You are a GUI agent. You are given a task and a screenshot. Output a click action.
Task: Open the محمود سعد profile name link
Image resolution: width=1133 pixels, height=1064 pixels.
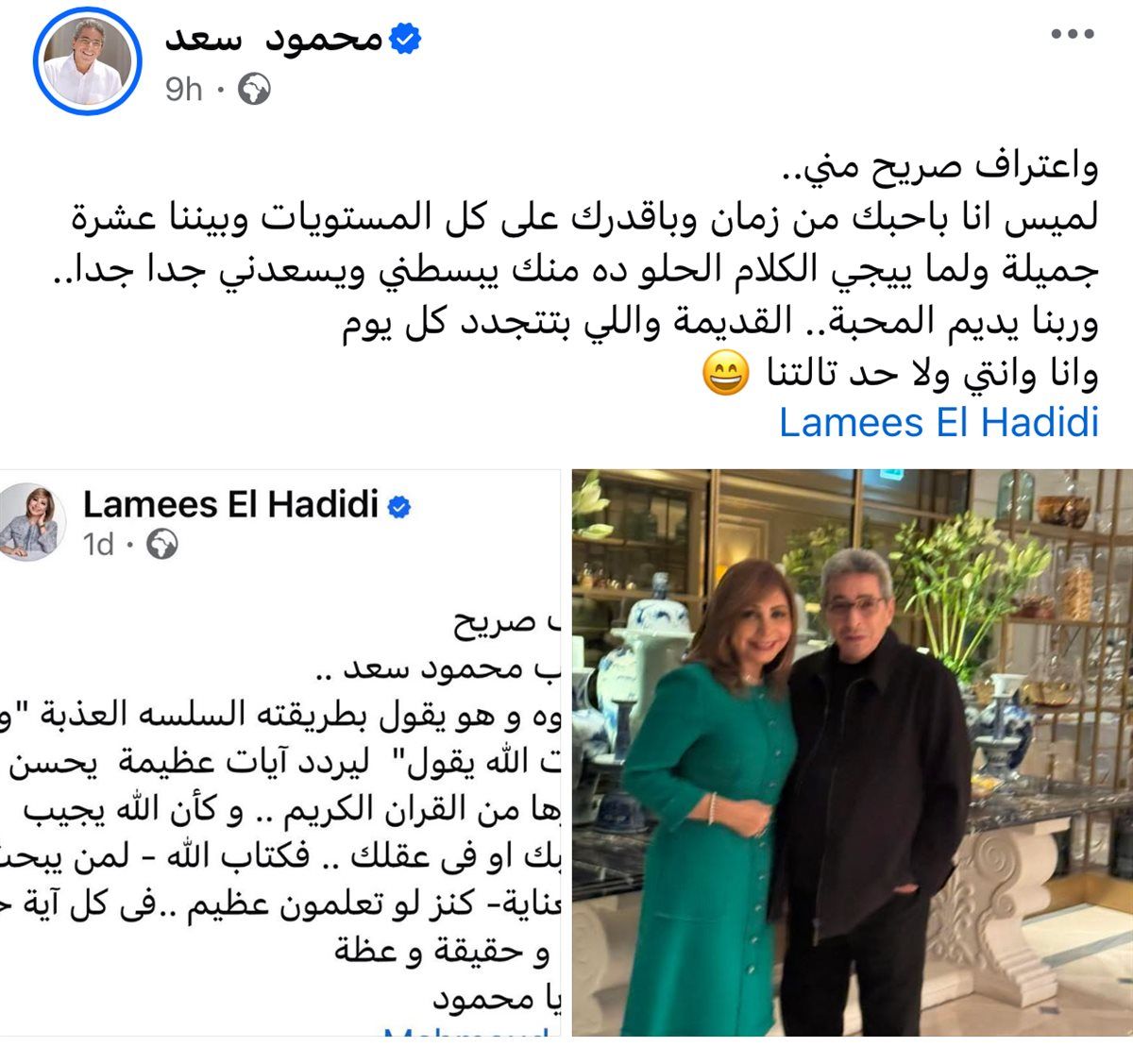[x=274, y=39]
